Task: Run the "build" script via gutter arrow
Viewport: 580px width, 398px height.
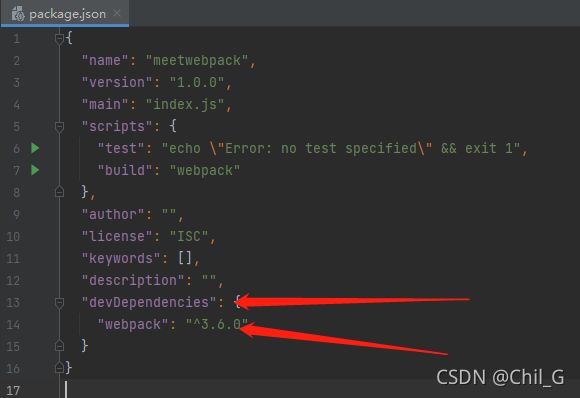Action: coord(35,171)
